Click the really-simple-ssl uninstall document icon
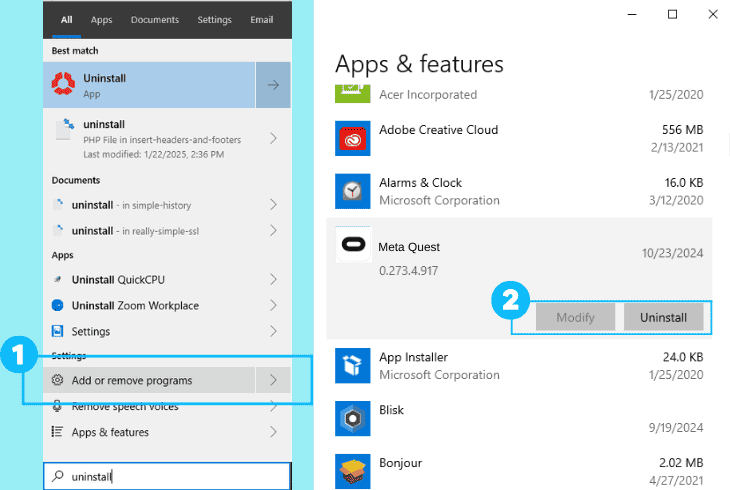The image size is (730, 490). click(58, 230)
